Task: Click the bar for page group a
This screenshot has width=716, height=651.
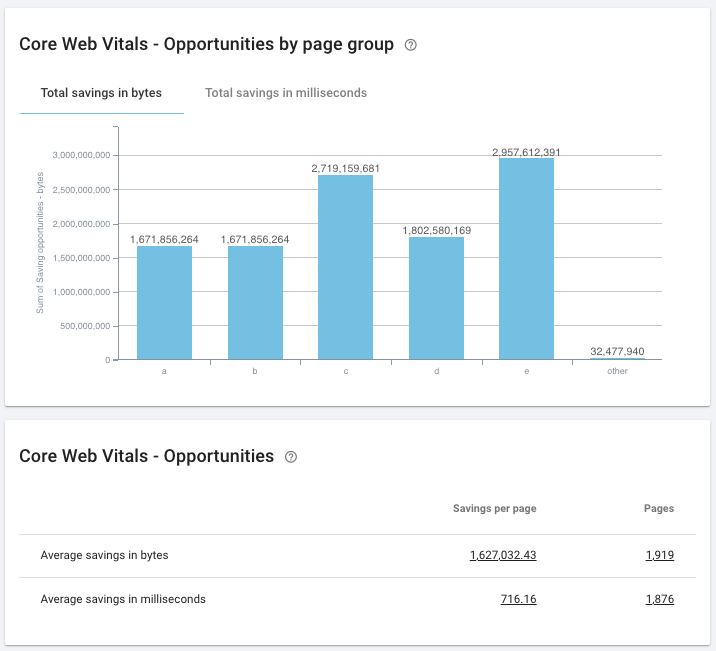Action: point(164,302)
